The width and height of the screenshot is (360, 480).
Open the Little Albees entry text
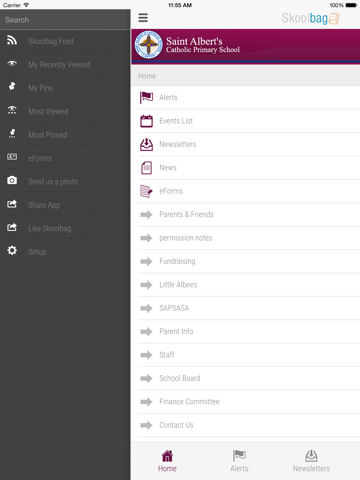(x=178, y=284)
